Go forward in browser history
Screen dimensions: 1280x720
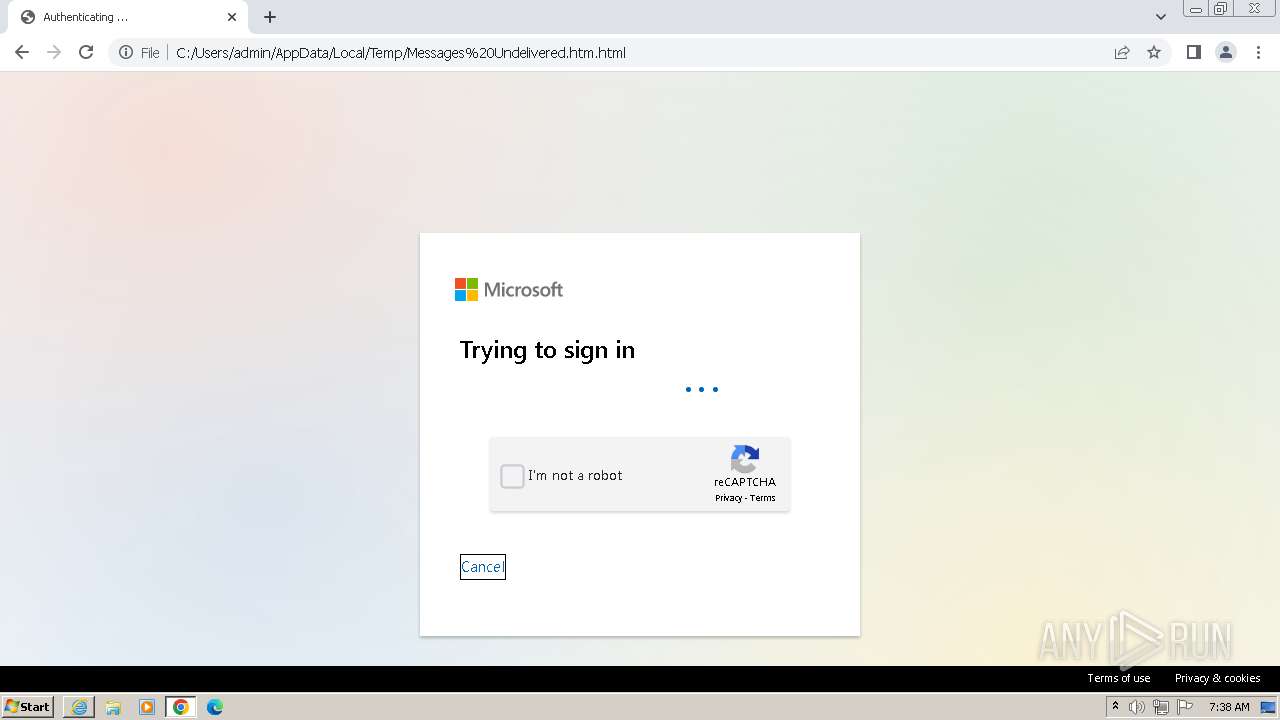pyautogui.click(x=54, y=52)
